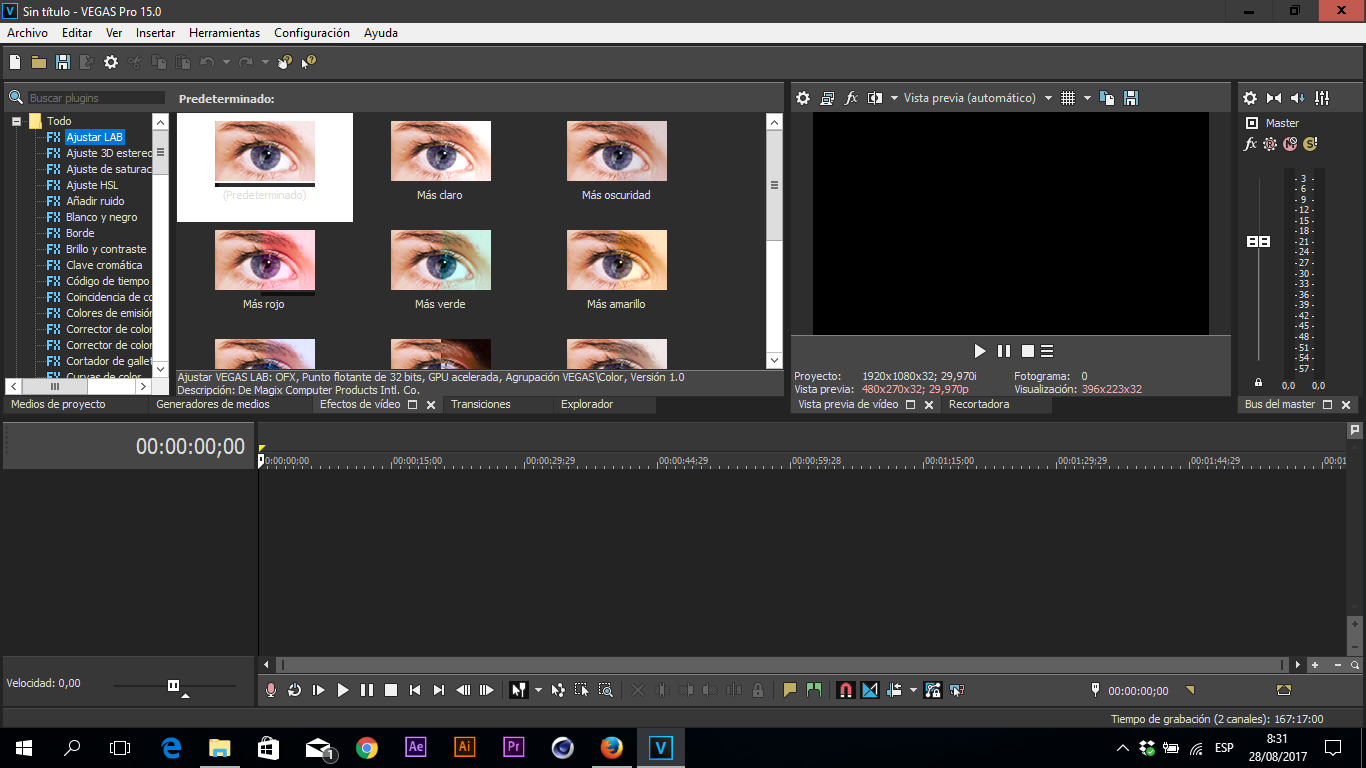Toggle auto ripple
The height and width of the screenshot is (768, 1366).
click(x=895, y=690)
